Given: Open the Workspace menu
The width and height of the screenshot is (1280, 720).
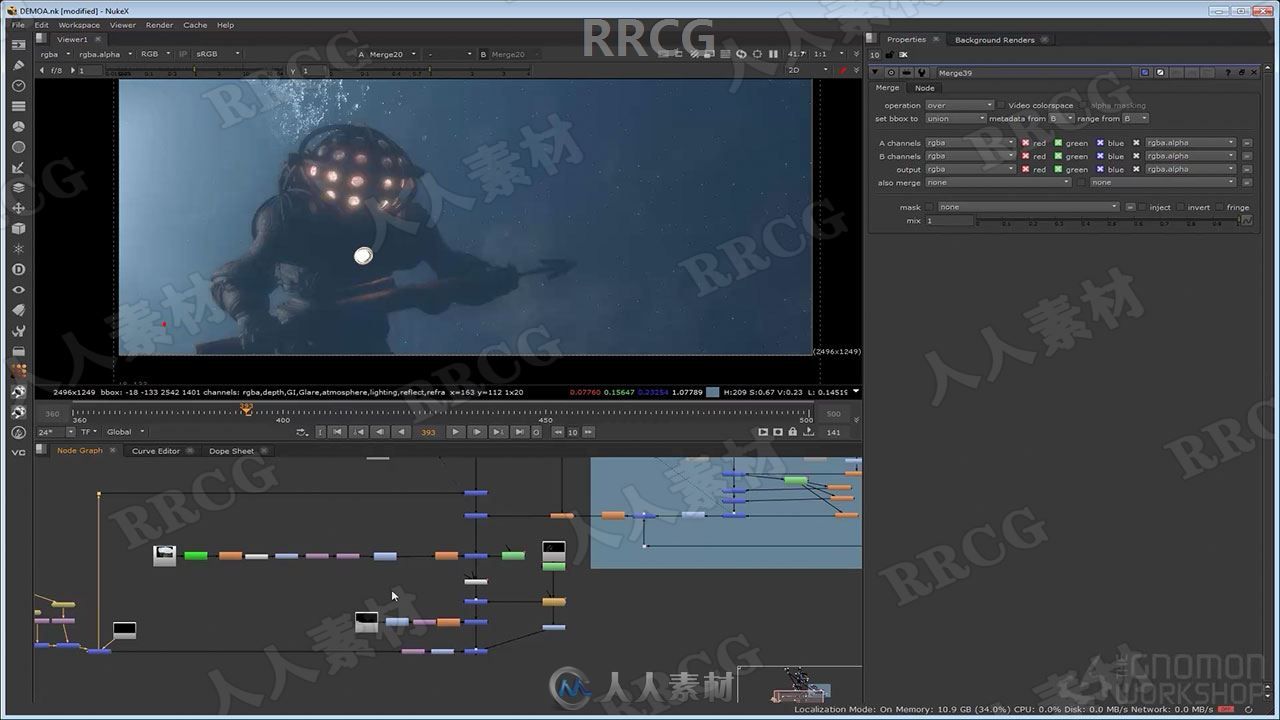Looking at the screenshot, I should point(79,25).
